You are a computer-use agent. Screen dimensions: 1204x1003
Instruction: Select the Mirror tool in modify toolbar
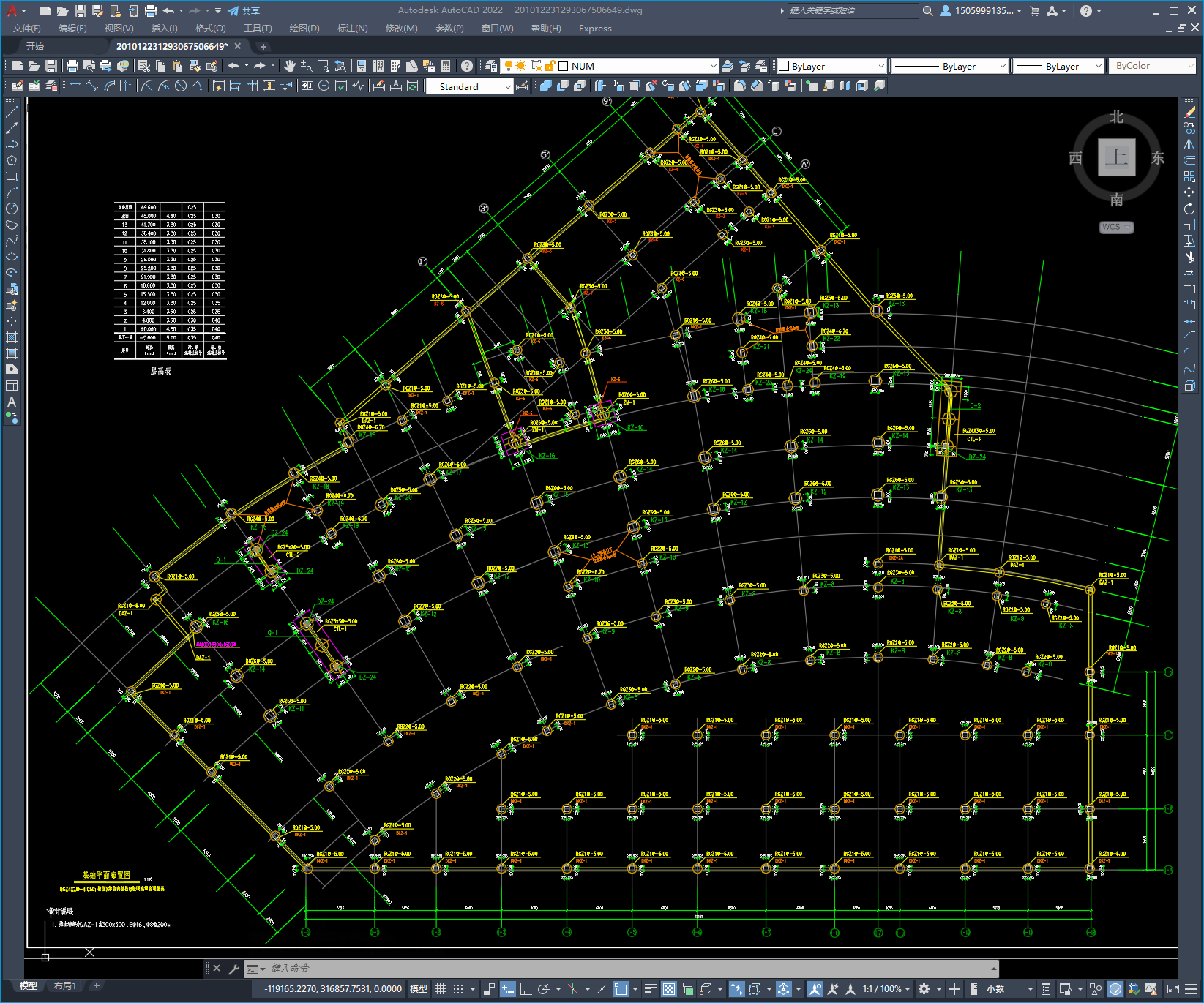[1189, 144]
